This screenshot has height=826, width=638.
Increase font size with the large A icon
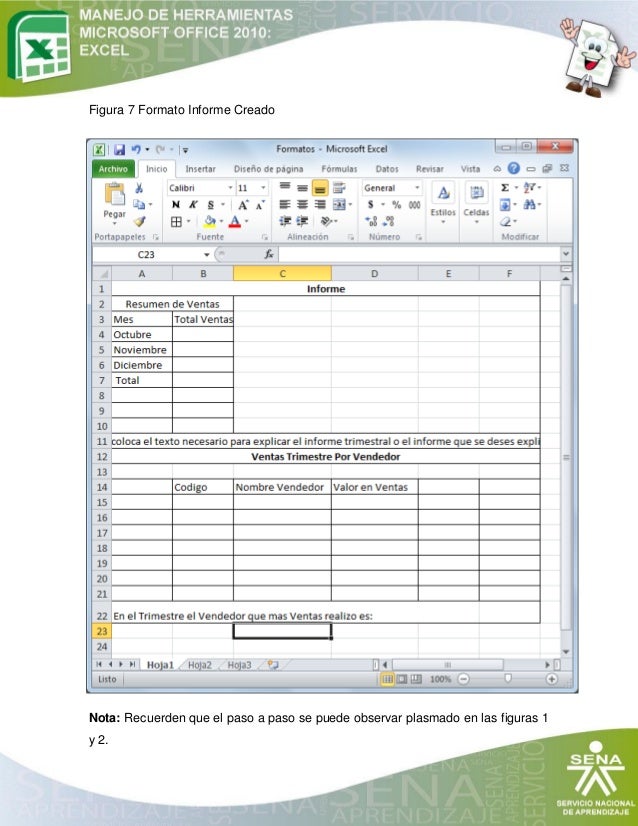[243, 205]
